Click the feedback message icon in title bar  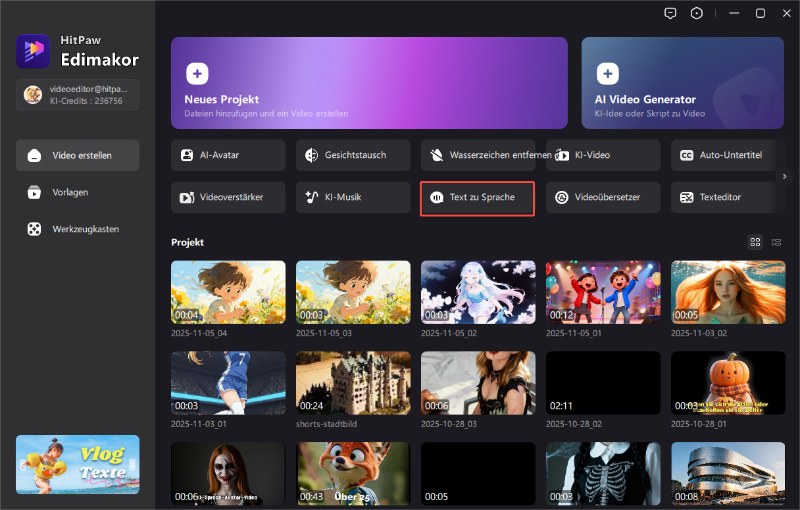coord(670,13)
